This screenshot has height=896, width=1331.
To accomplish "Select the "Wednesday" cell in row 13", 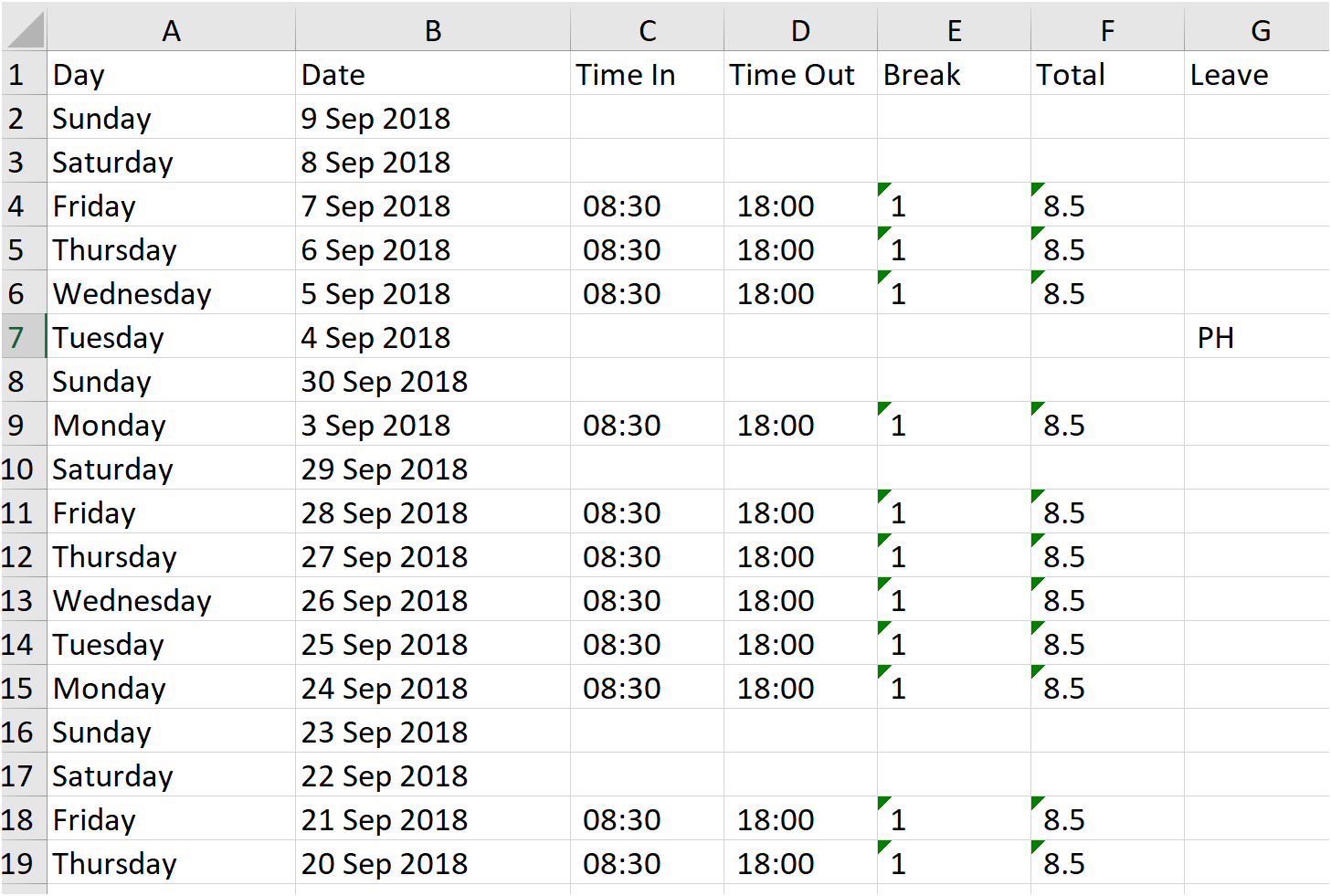I will coord(171,601).
